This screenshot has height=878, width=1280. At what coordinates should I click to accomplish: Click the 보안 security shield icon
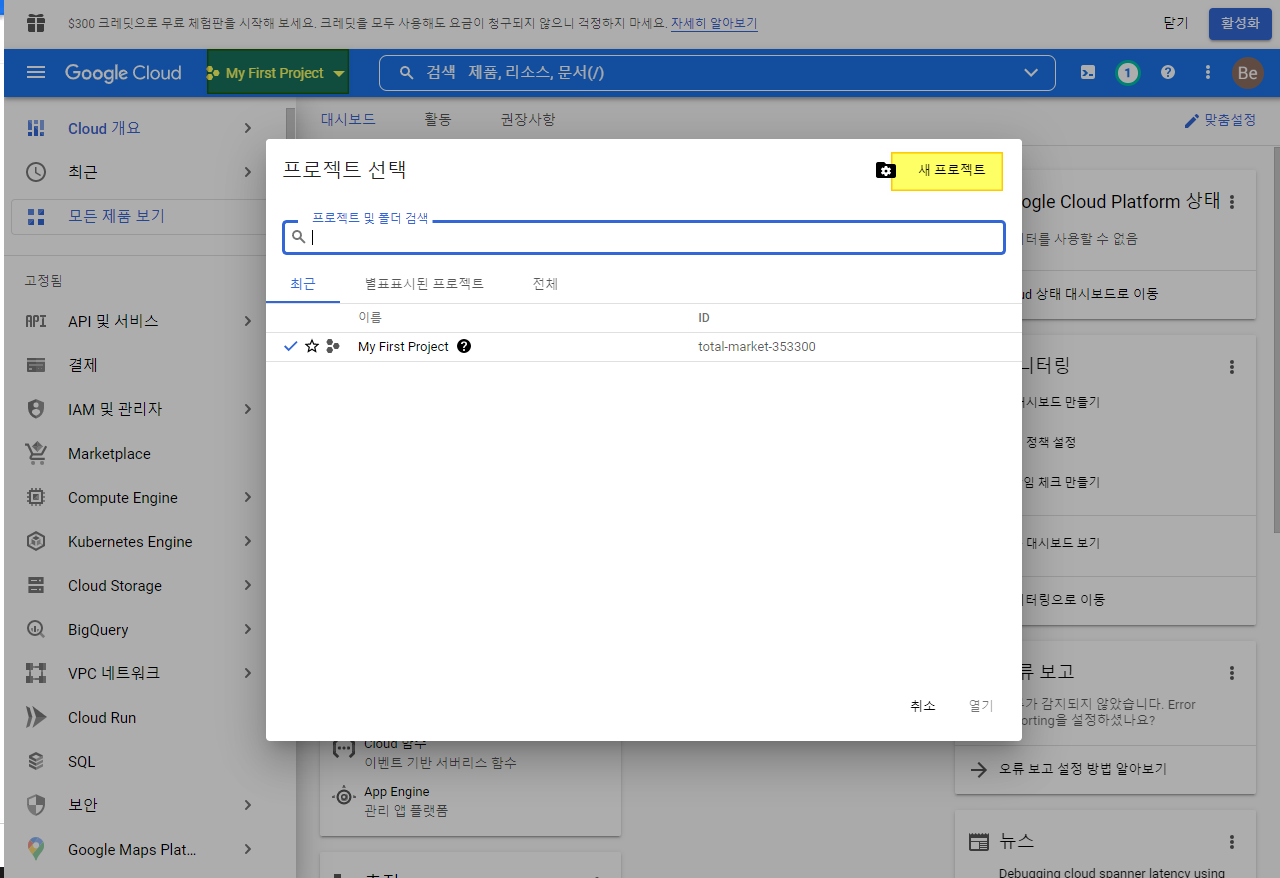(36, 805)
